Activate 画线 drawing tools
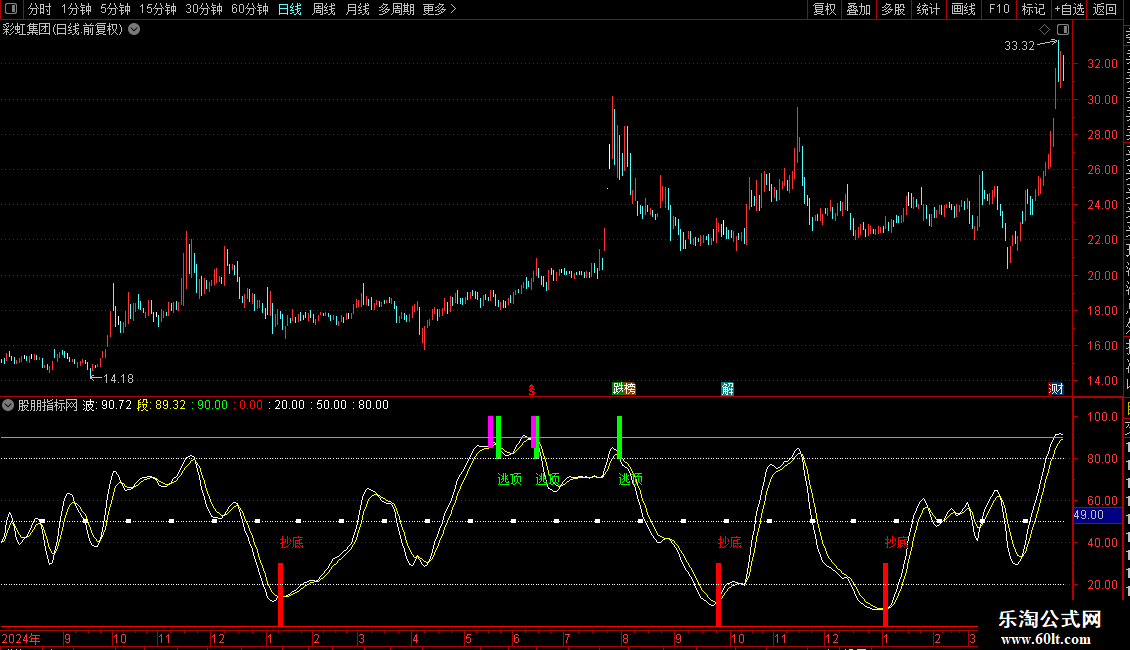 point(963,9)
